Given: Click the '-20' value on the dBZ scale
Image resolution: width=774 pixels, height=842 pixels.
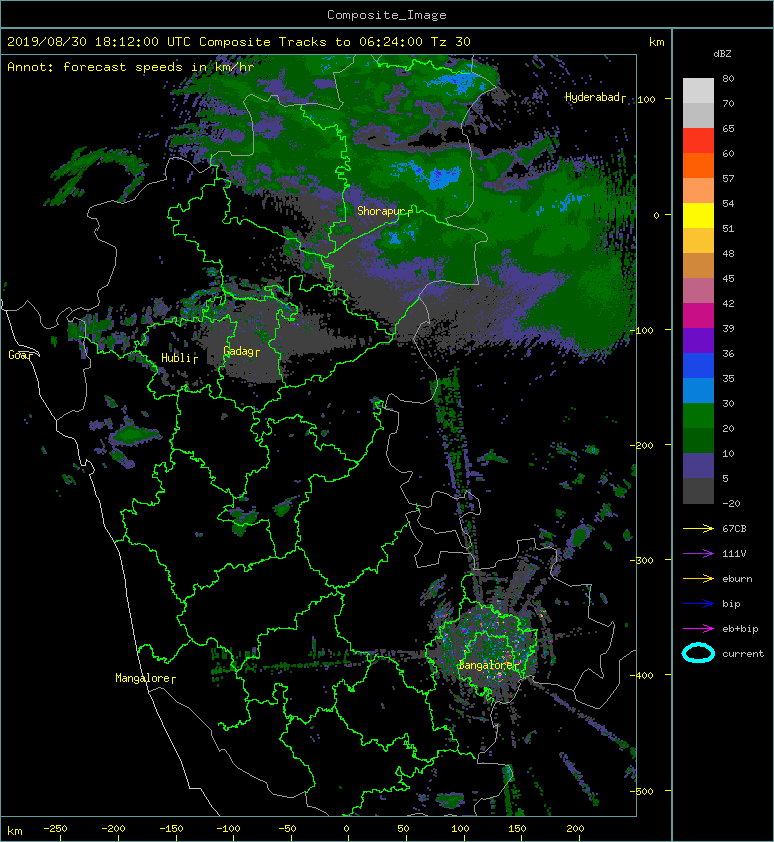Looking at the screenshot, I should (731, 504).
